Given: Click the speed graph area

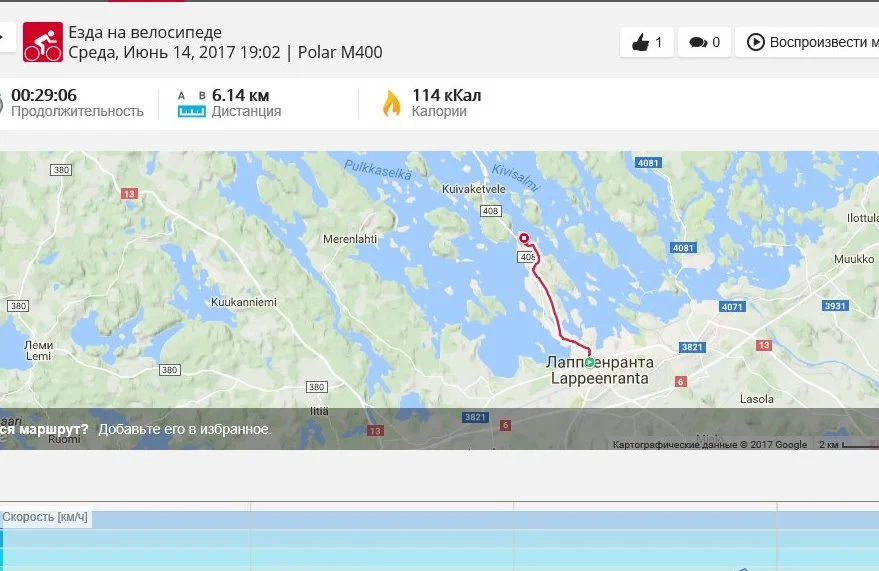Looking at the screenshot, I should (440, 541).
